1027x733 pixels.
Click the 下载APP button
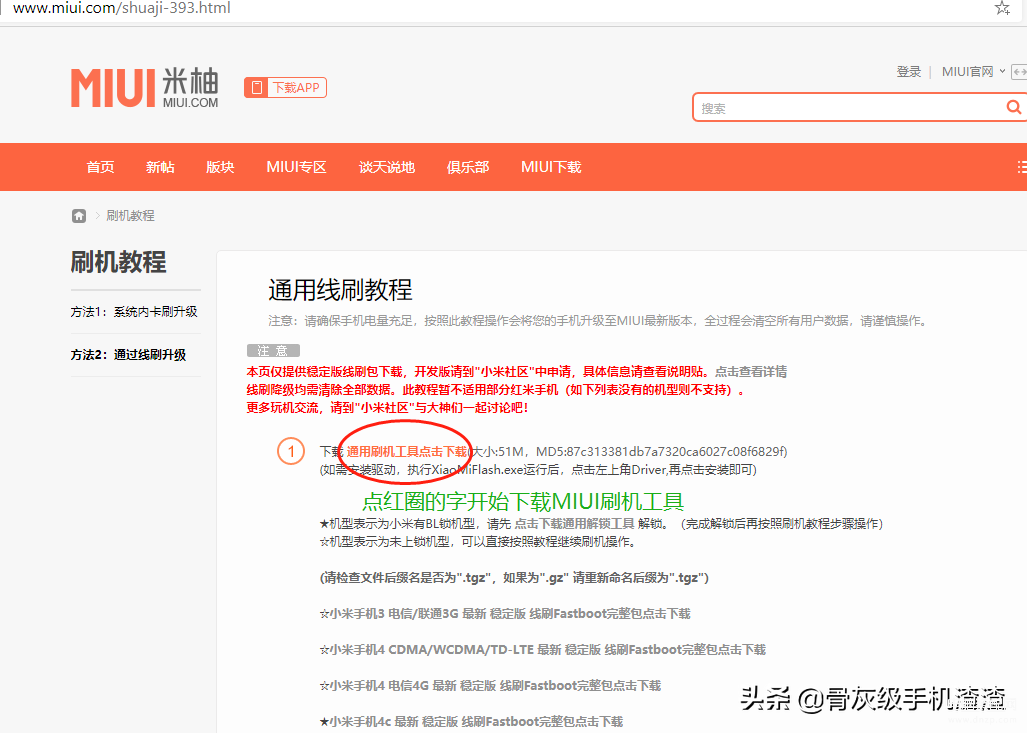click(x=285, y=87)
